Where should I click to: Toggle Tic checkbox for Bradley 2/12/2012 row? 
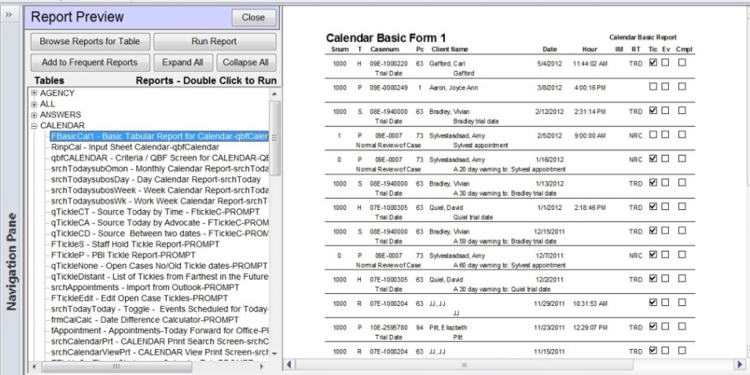[x=653, y=110]
